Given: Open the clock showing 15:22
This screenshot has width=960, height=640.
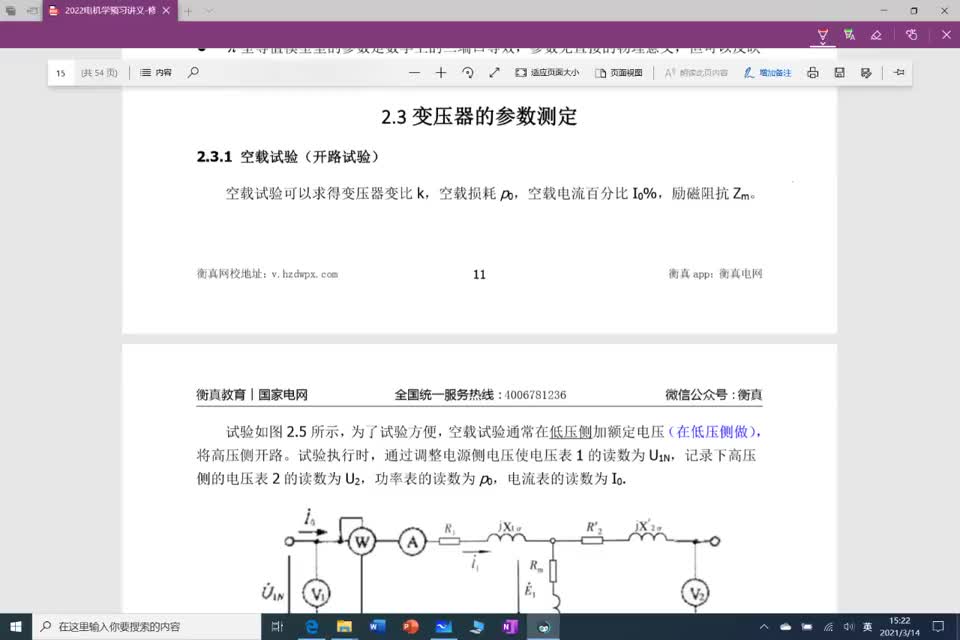Looking at the screenshot, I should click(x=899, y=627).
